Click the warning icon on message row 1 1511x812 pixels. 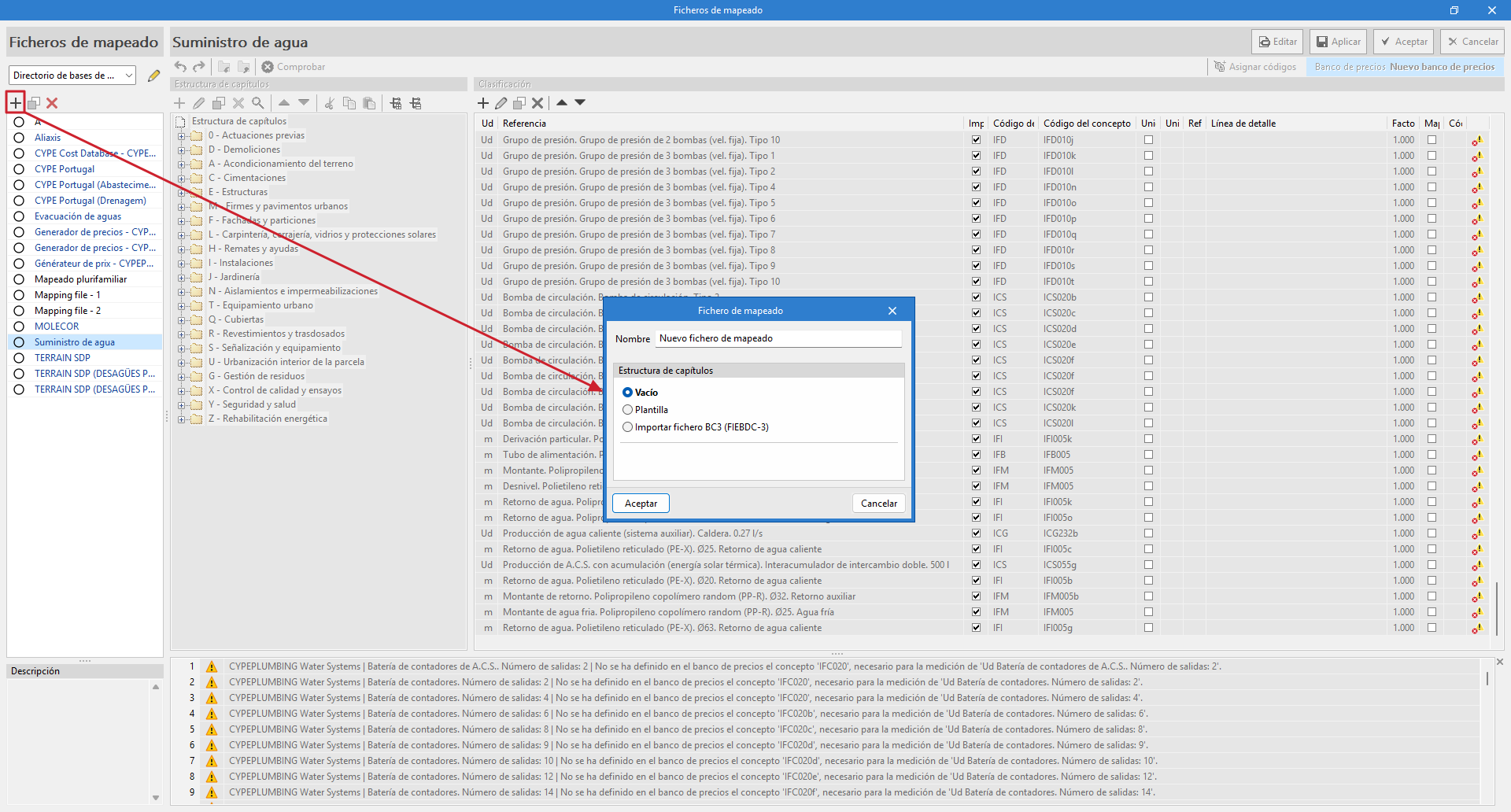(x=212, y=666)
